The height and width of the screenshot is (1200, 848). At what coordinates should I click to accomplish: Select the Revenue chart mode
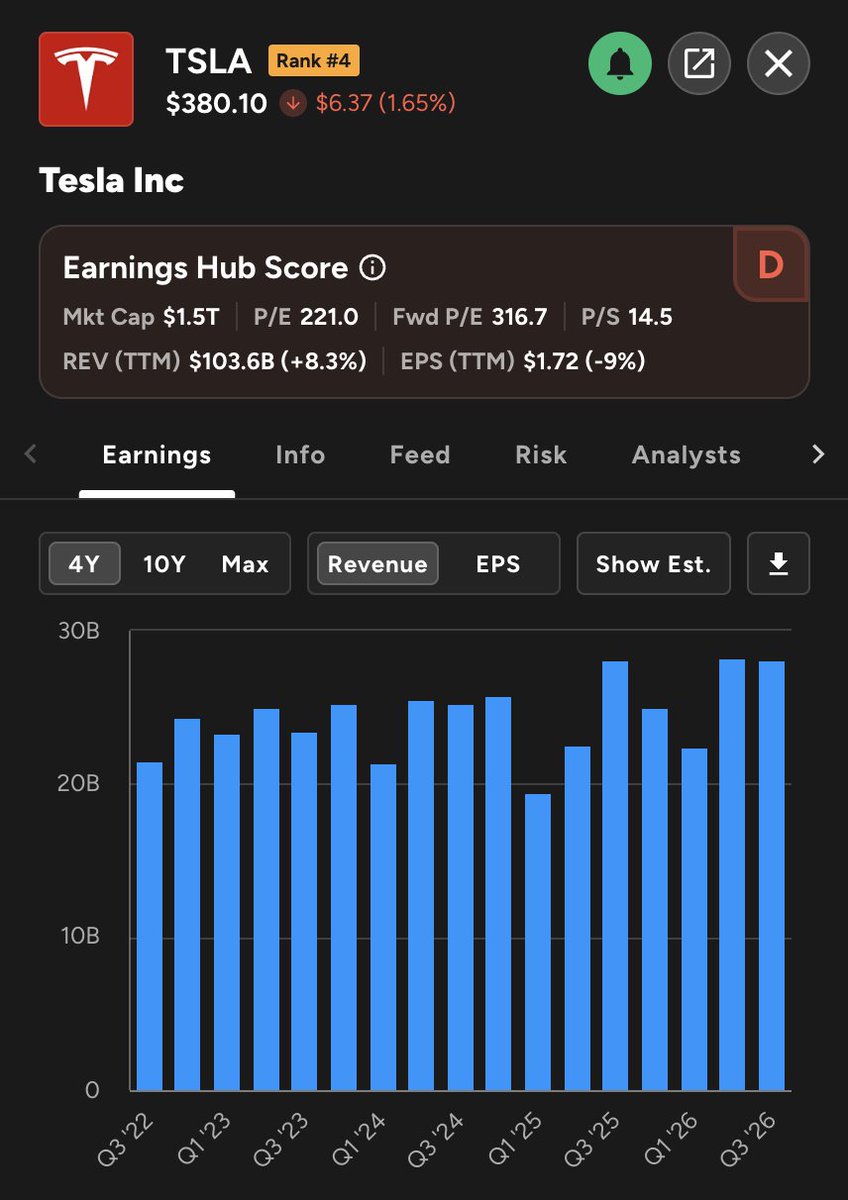click(x=378, y=564)
